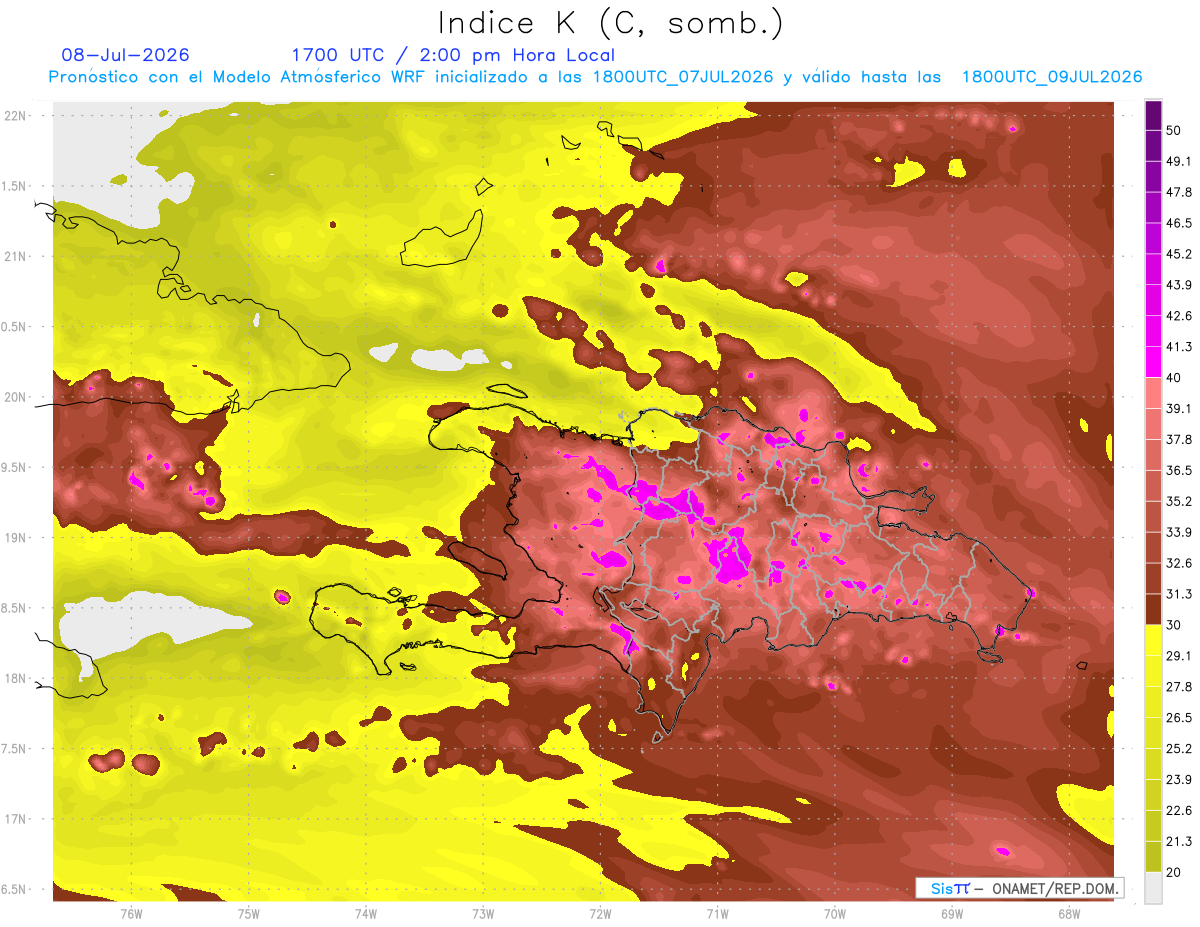Click the "17N" latitude label

[17, 820]
